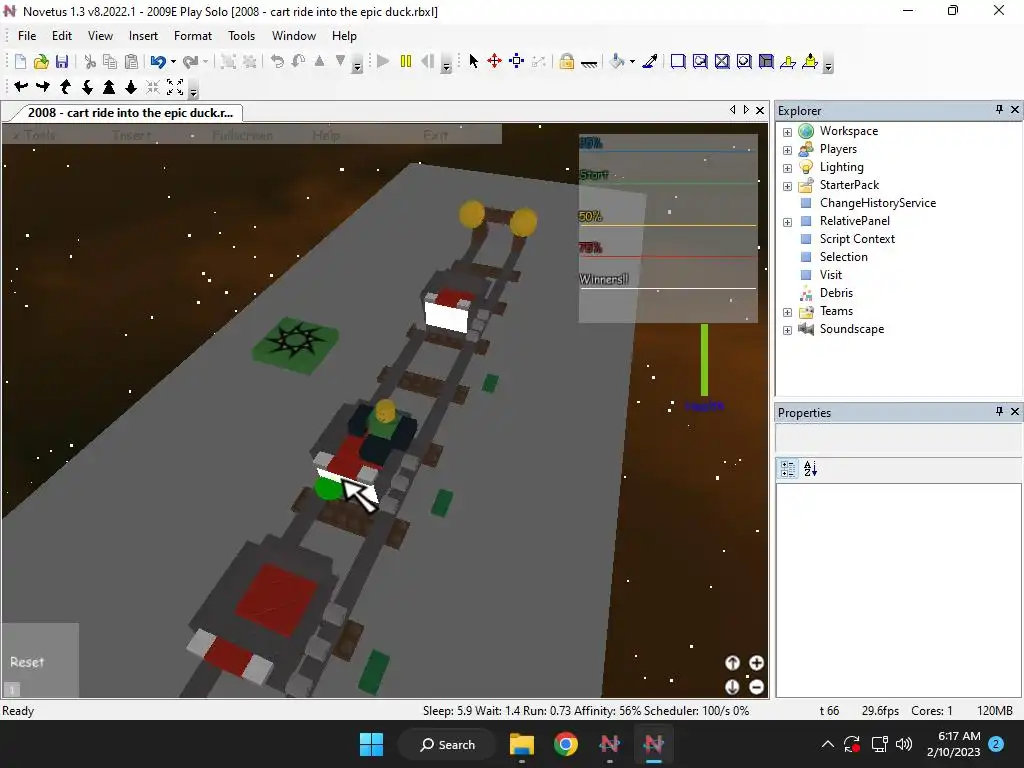This screenshot has width=1024, height=768.
Task: Expand the Teams tree node
Action: point(788,312)
